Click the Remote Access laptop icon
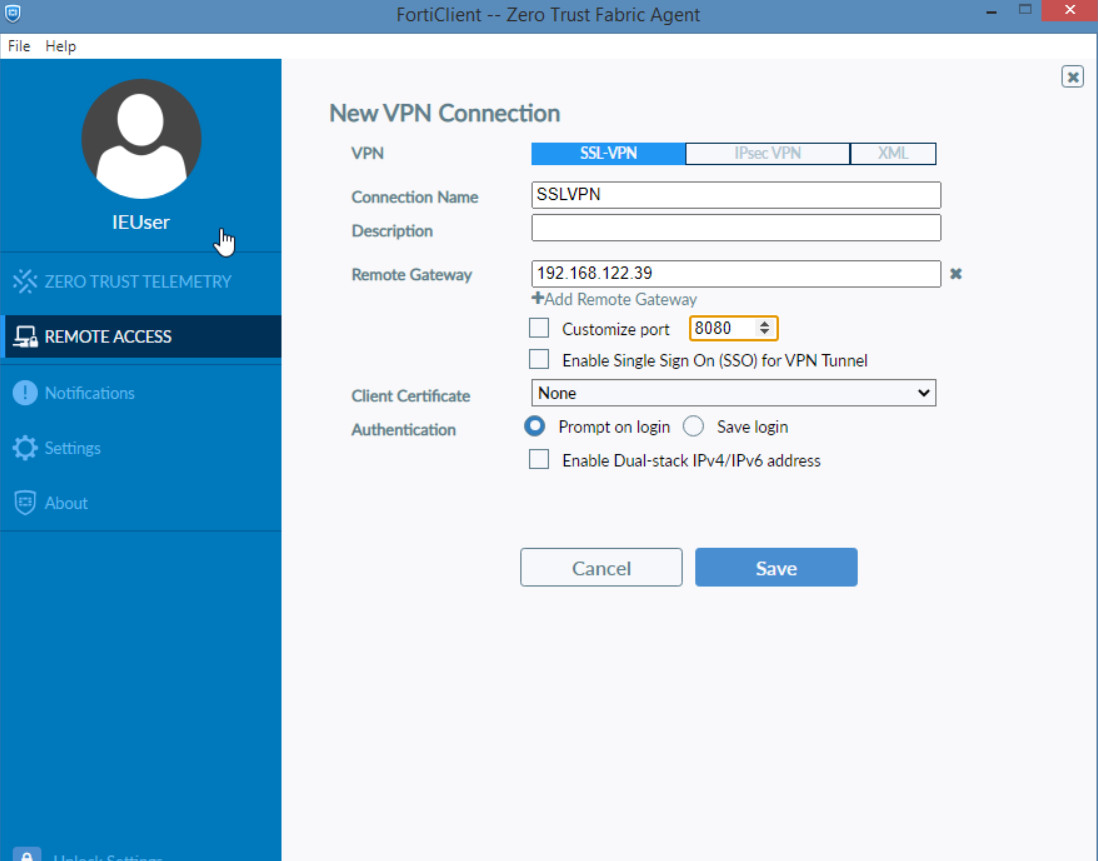 coord(25,337)
